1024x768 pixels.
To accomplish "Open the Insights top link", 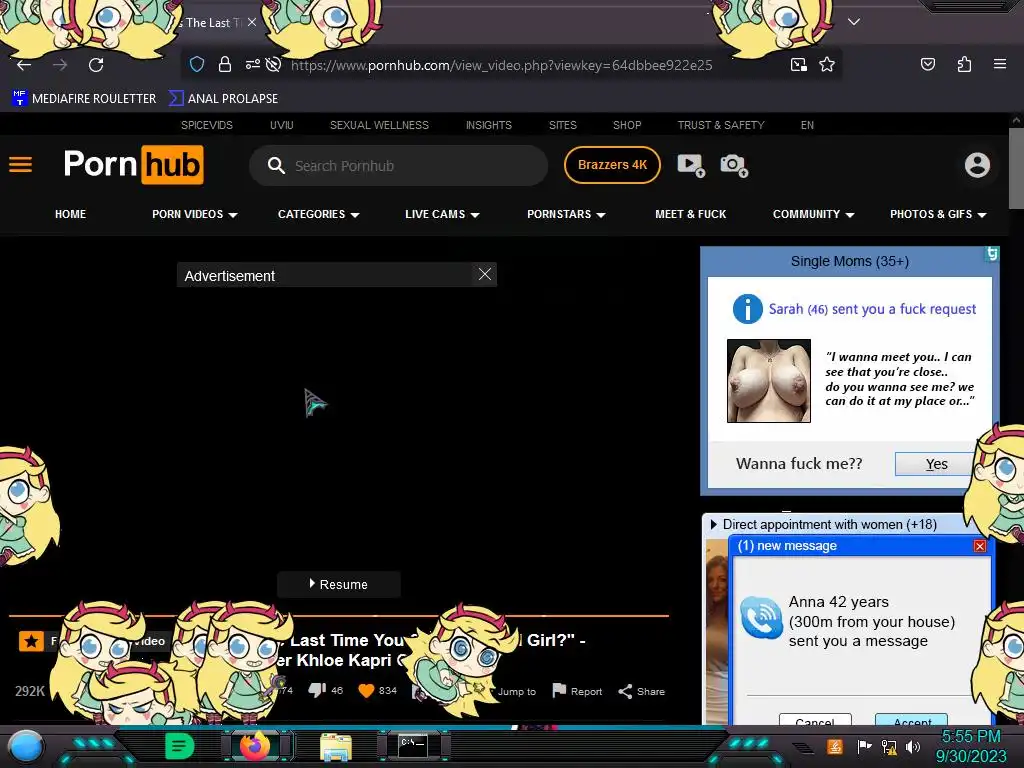I will coord(488,125).
